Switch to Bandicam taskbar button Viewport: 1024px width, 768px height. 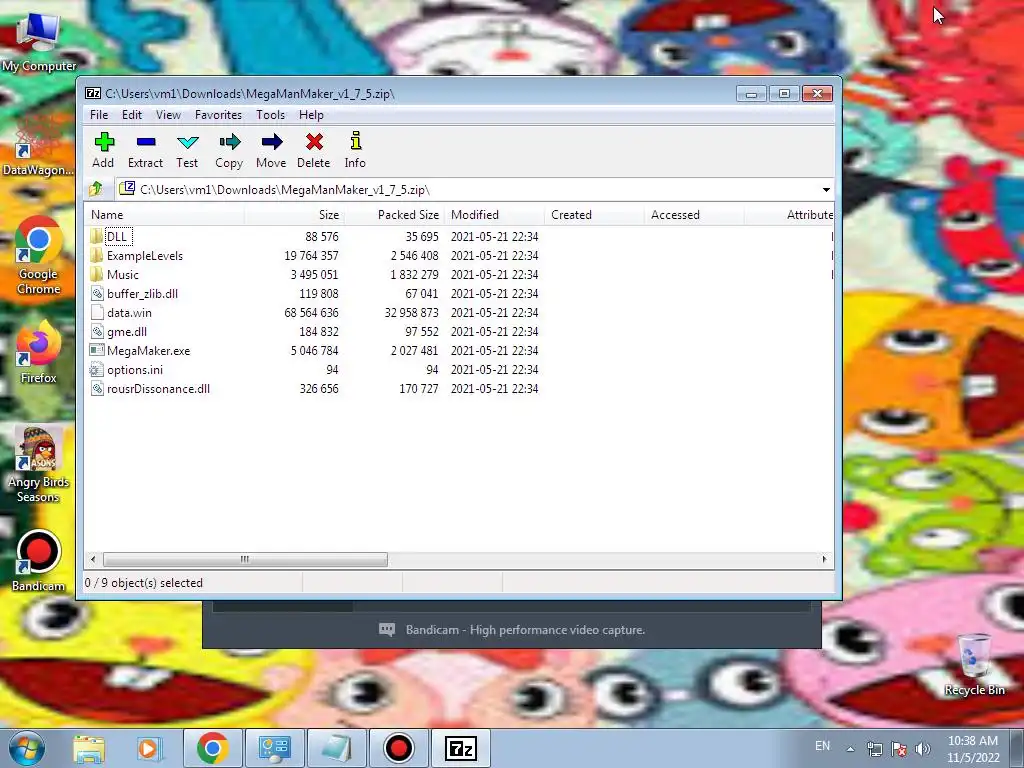point(398,748)
